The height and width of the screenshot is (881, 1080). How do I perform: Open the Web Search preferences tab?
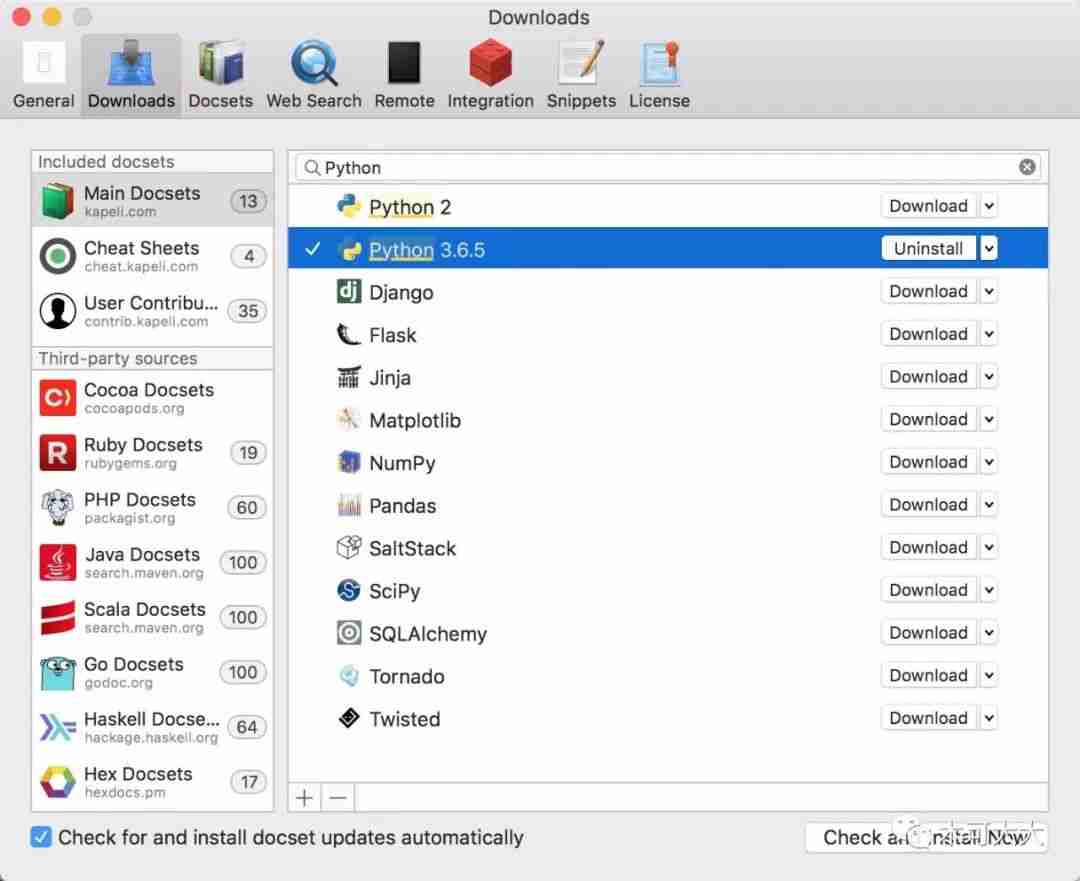click(313, 76)
